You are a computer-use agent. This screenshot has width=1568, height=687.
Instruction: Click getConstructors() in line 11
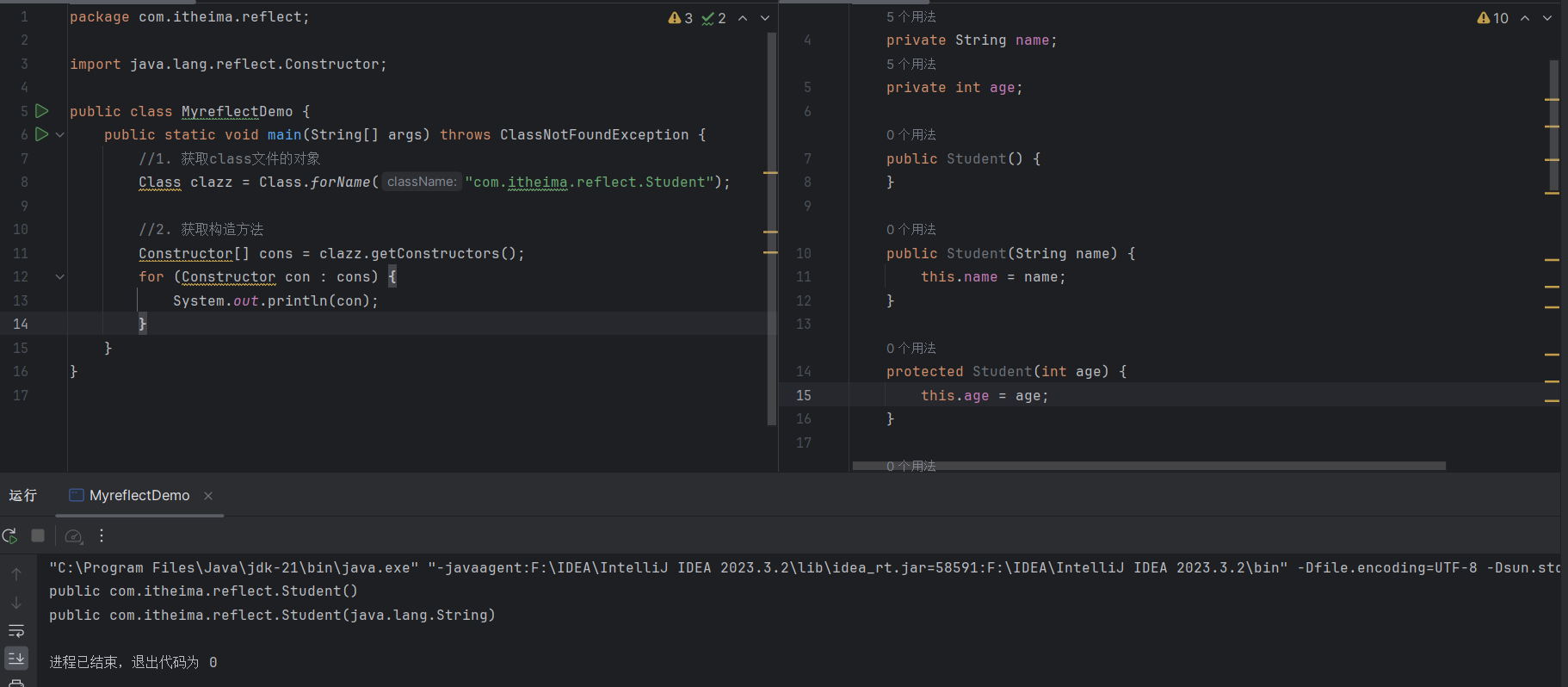(x=443, y=253)
